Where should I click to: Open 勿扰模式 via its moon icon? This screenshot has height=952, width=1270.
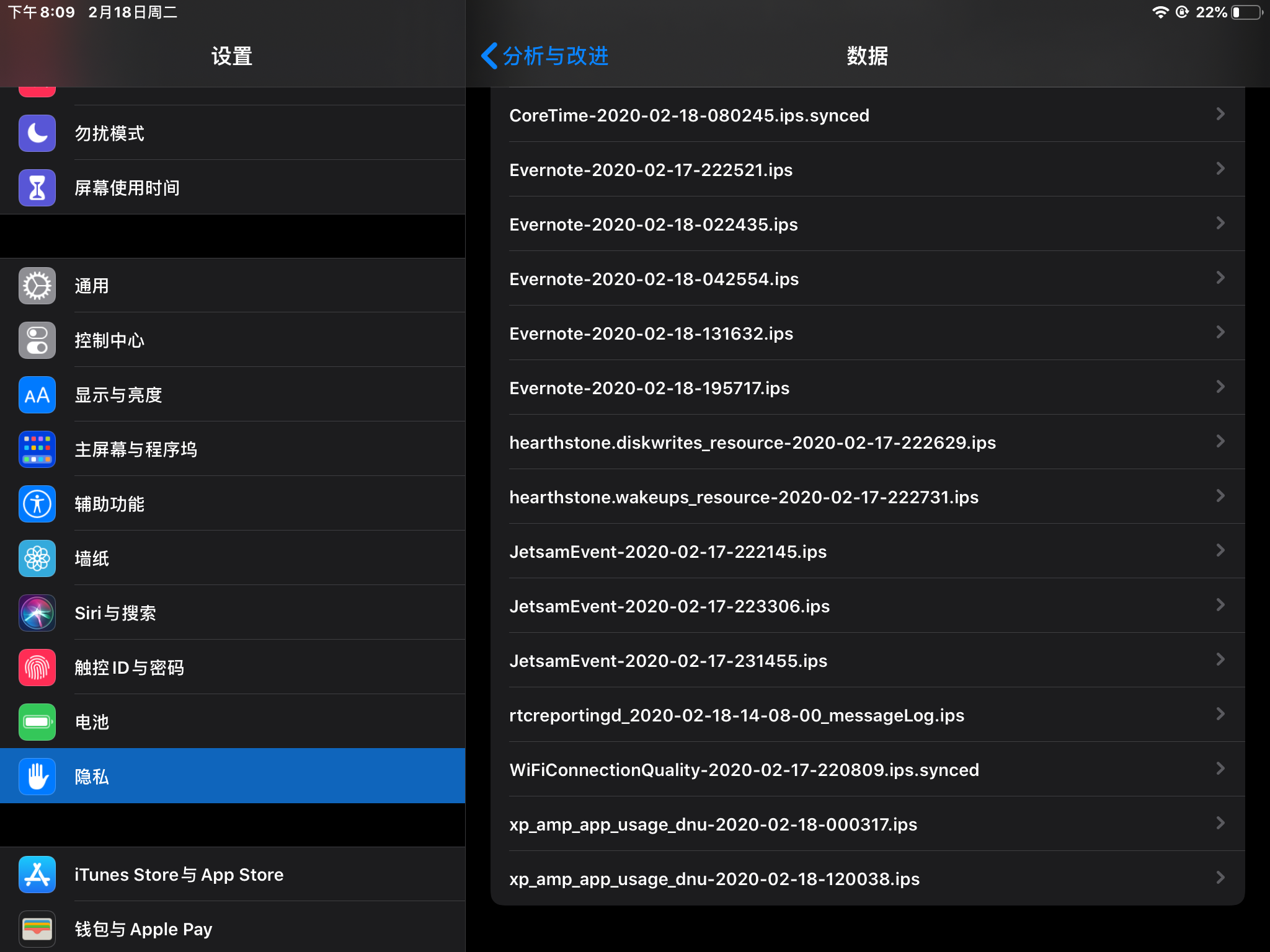tap(37, 132)
